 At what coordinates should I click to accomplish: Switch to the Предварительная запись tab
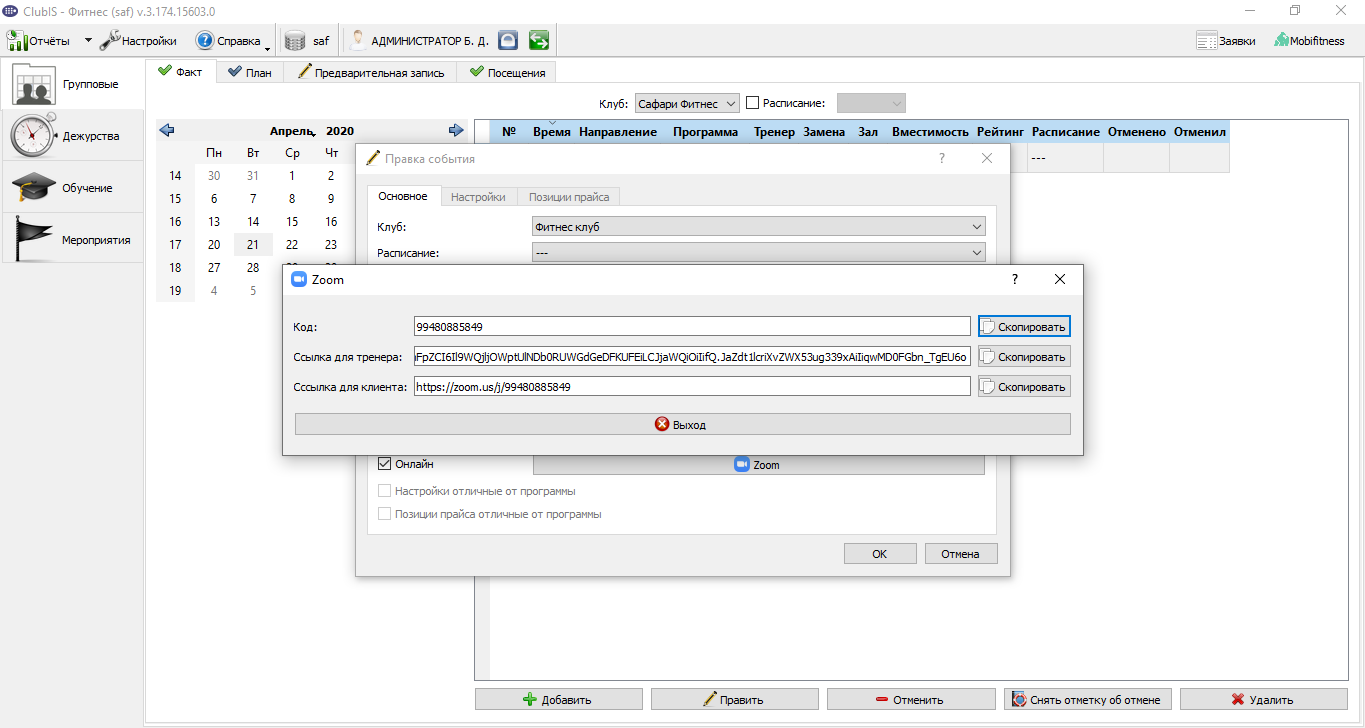(371, 73)
